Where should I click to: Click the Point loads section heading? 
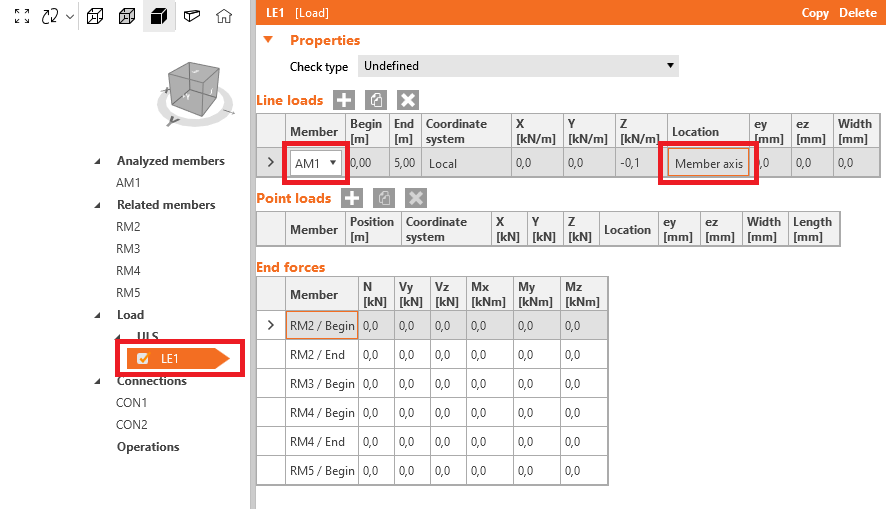tap(294, 198)
